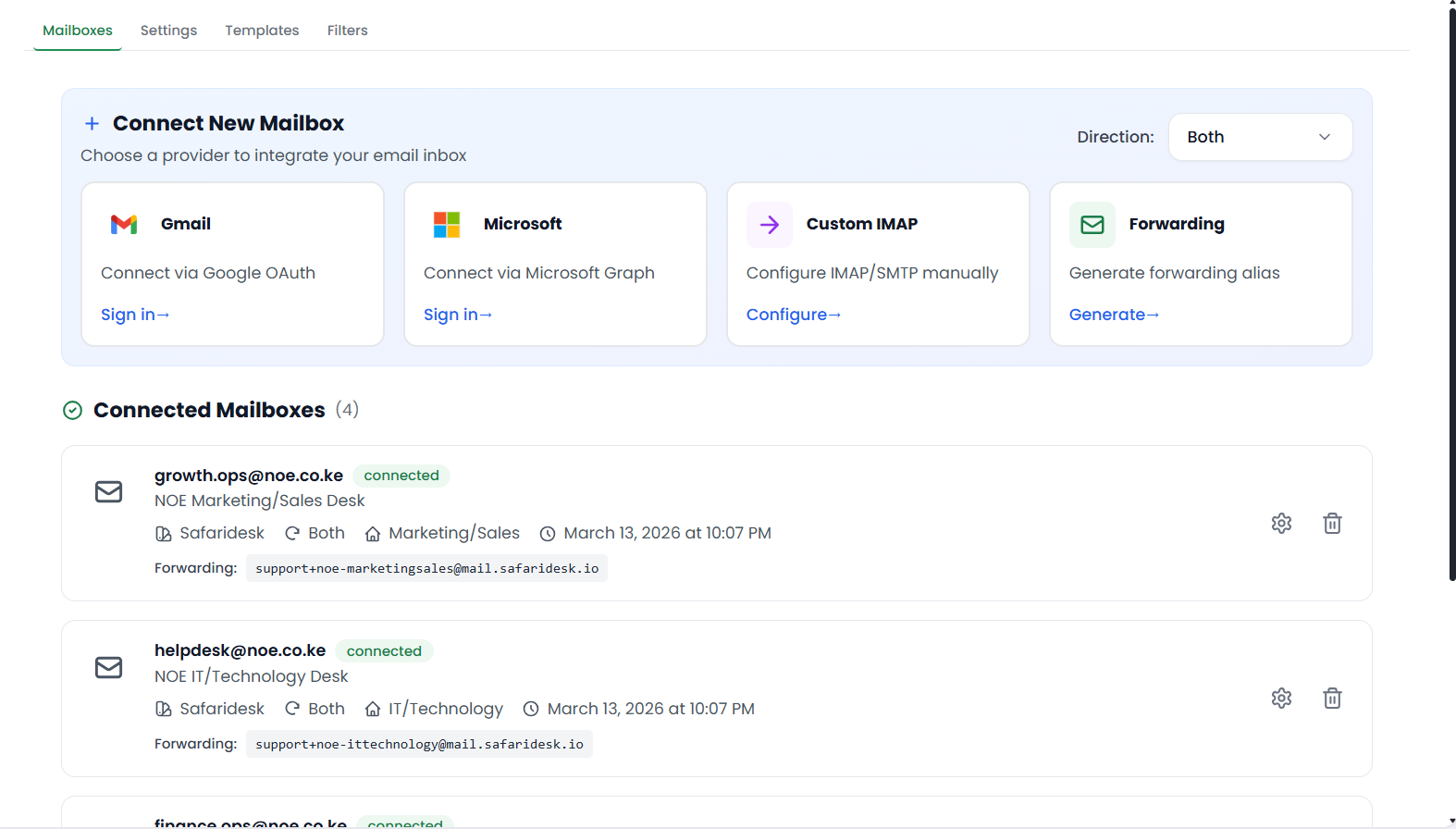Screen dimensions: 1456x829
Task: Open settings gear for helpdesk@noe.co.ke mailbox
Action: (x=1281, y=699)
